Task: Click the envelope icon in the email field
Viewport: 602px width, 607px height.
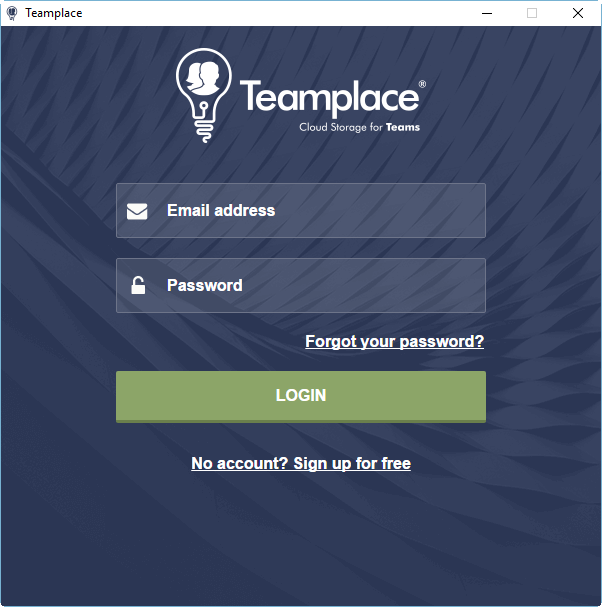Action: (x=137, y=211)
